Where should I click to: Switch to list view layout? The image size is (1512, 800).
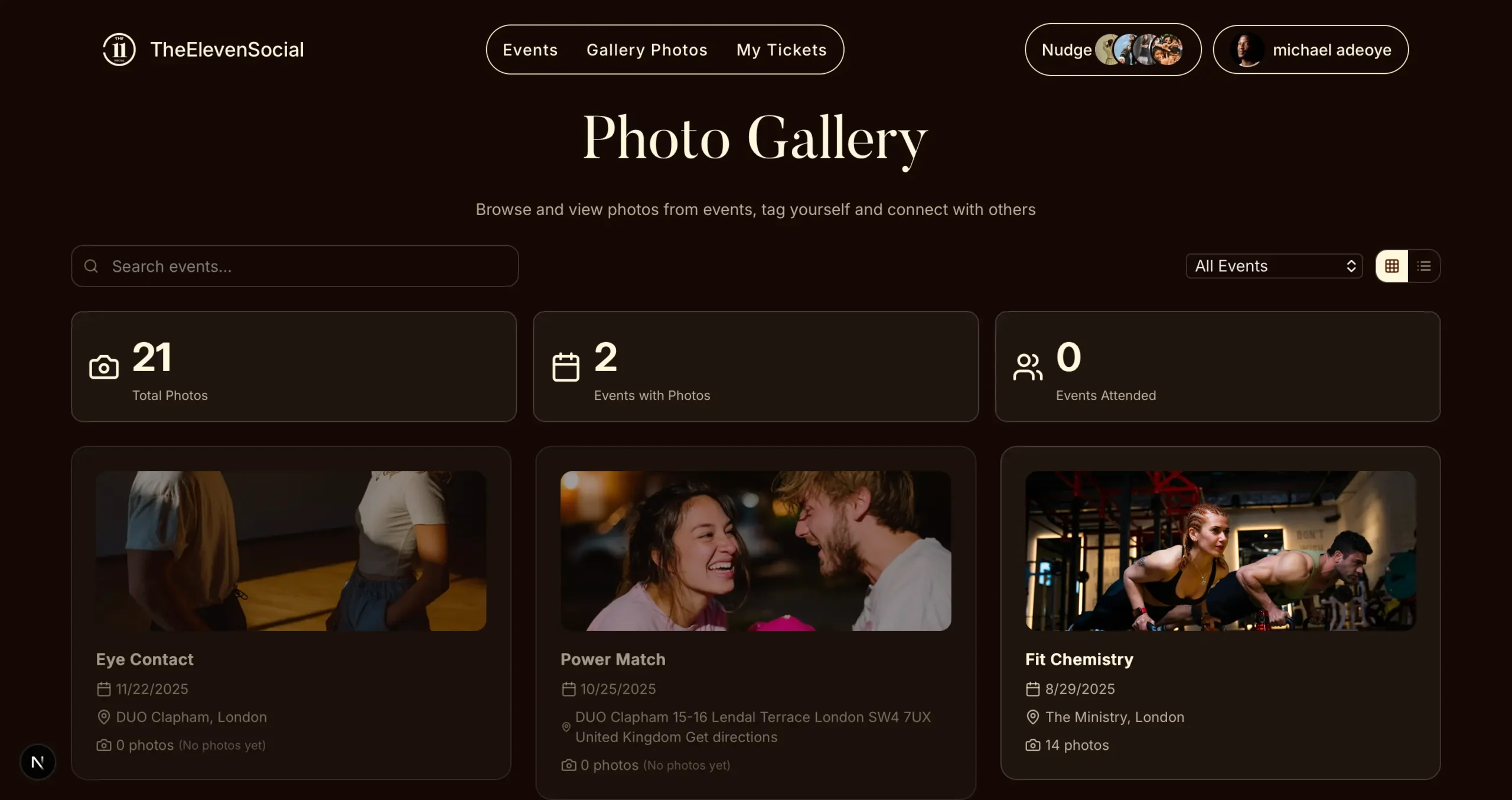pos(1423,266)
